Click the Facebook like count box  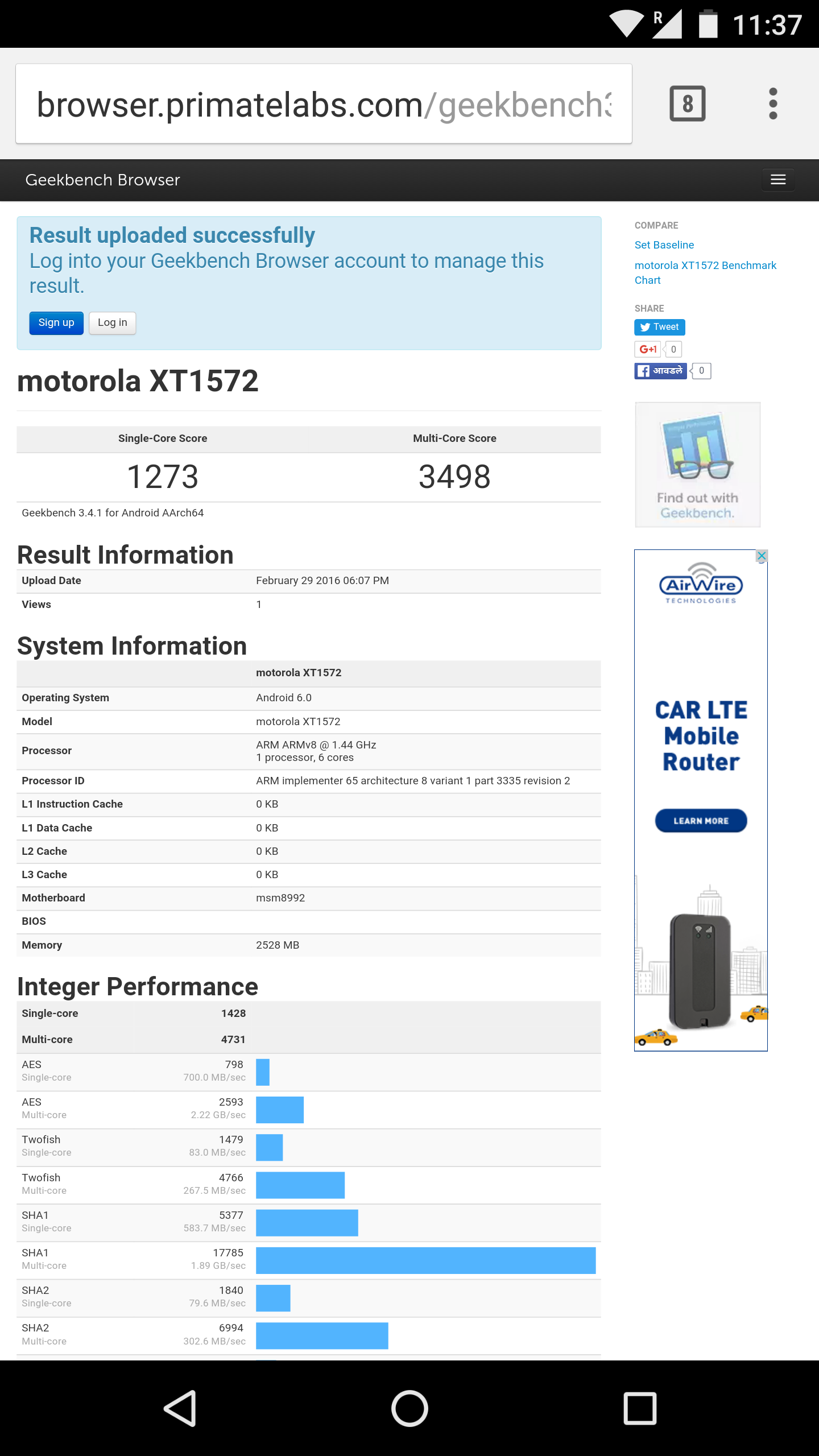[701, 371]
